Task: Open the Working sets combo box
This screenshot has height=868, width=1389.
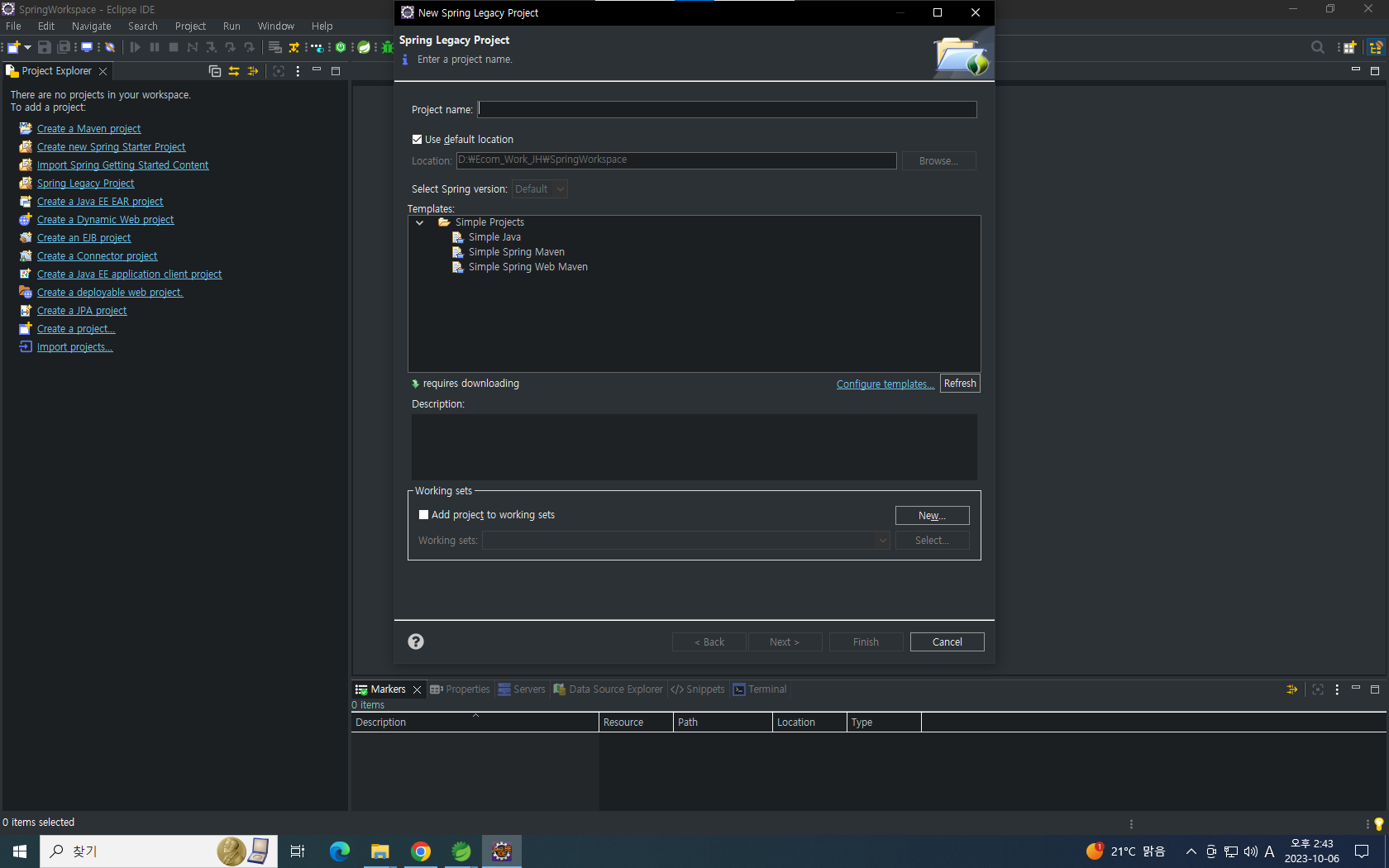Action: [x=686, y=540]
